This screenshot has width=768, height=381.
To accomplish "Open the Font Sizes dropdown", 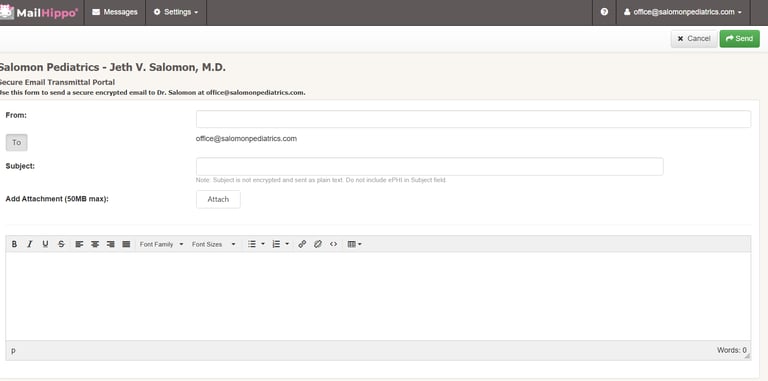I will click(x=214, y=244).
